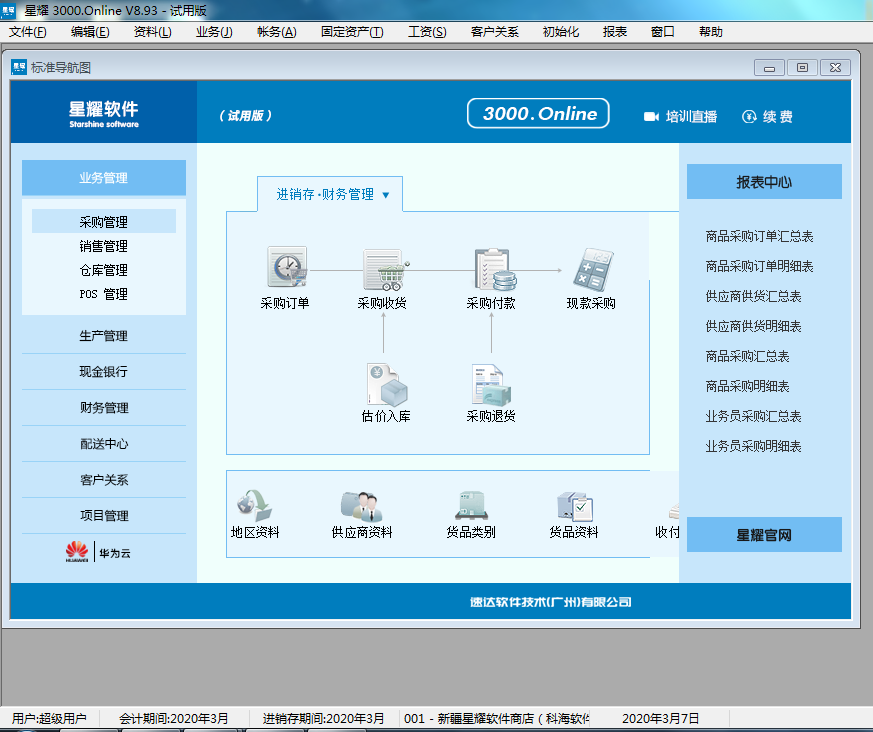The width and height of the screenshot is (873, 732).
Task: Select 仓库管理 in the sidebar
Action: point(104,270)
